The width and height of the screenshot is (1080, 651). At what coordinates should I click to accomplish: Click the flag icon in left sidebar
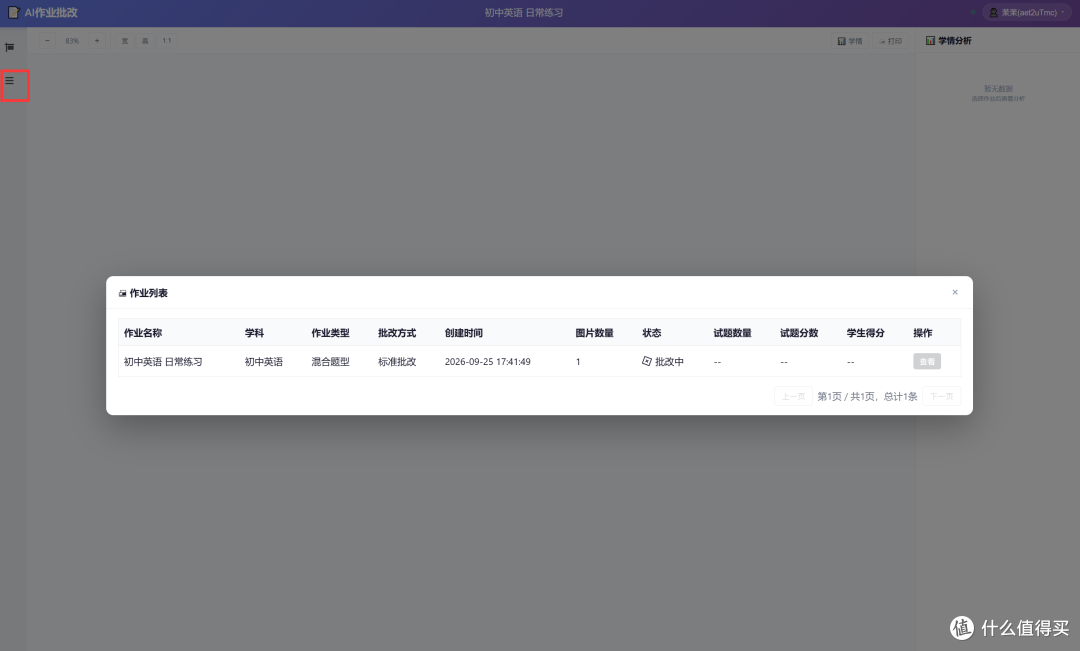click(10, 48)
